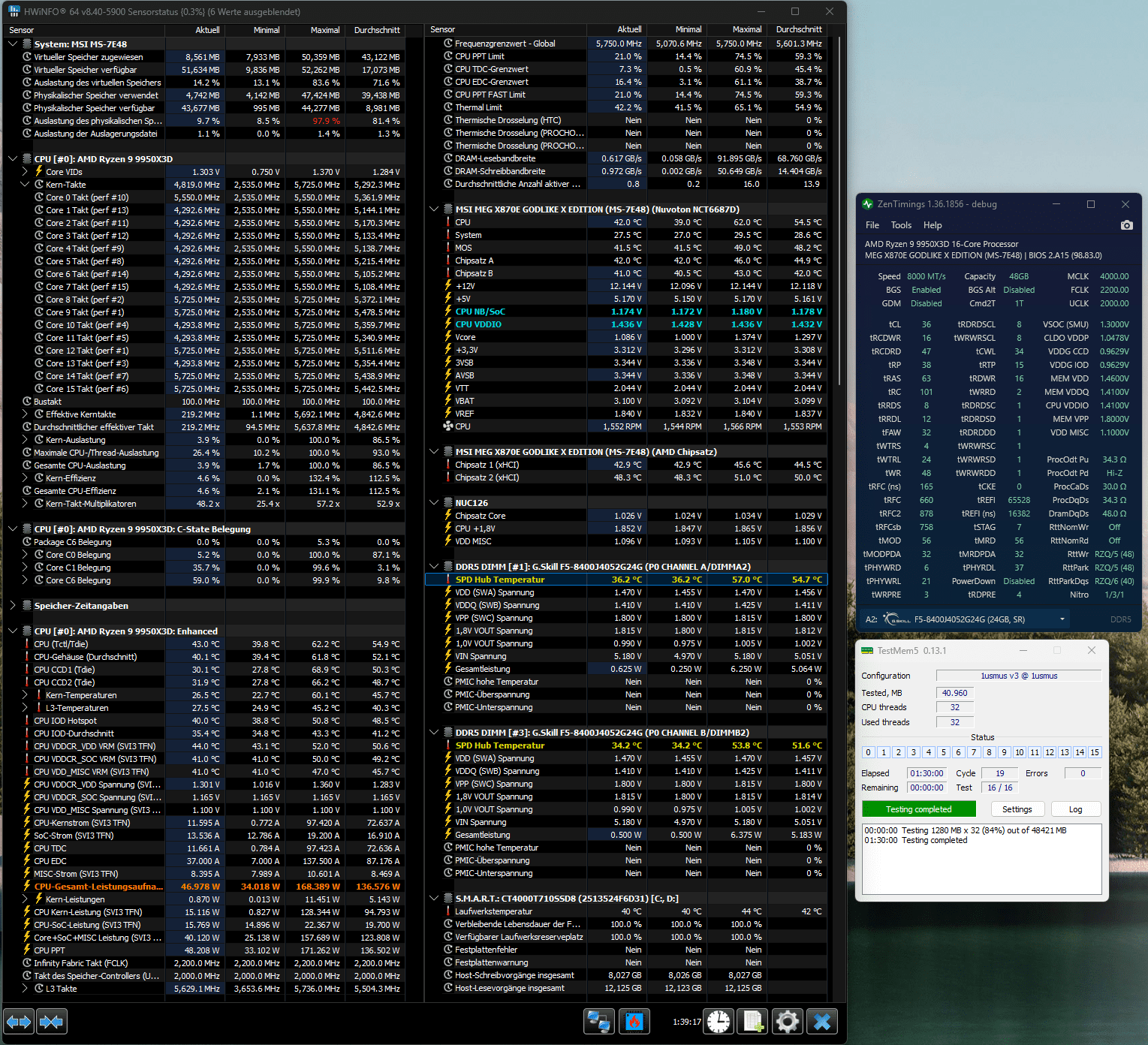Viewport: 1148px width, 1045px height.
Task: Click the fan icon beside the CPU RPM row
Action: pos(448,426)
